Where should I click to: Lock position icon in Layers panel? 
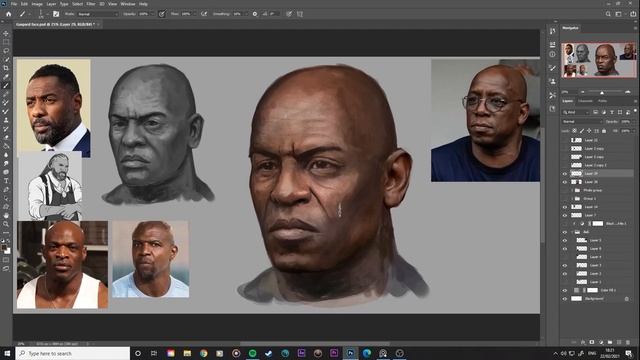coord(589,131)
